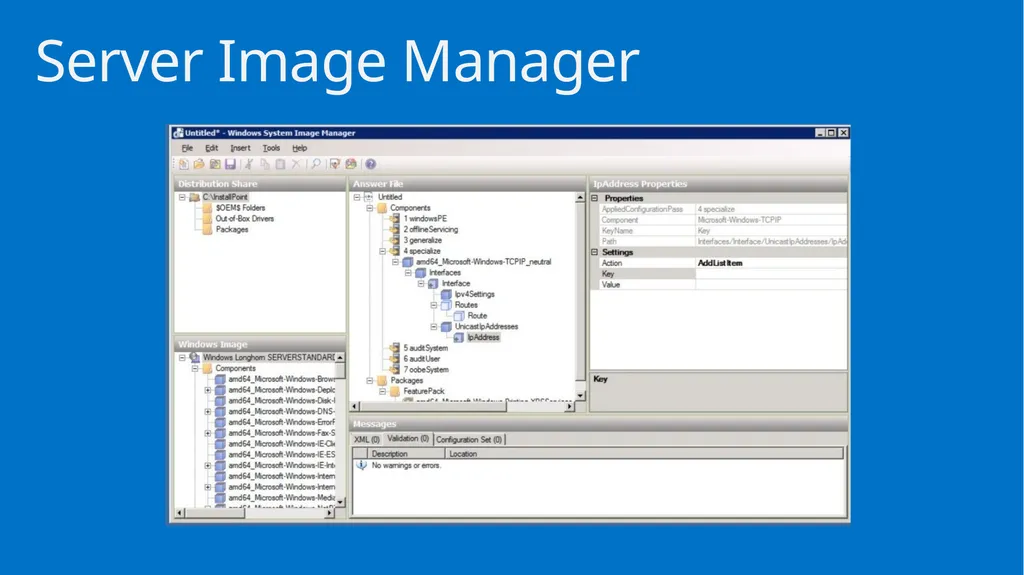Click the Path property value
Image resolution: width=1024 pixels, height=575 pixels.
click(x=771, y=241)
